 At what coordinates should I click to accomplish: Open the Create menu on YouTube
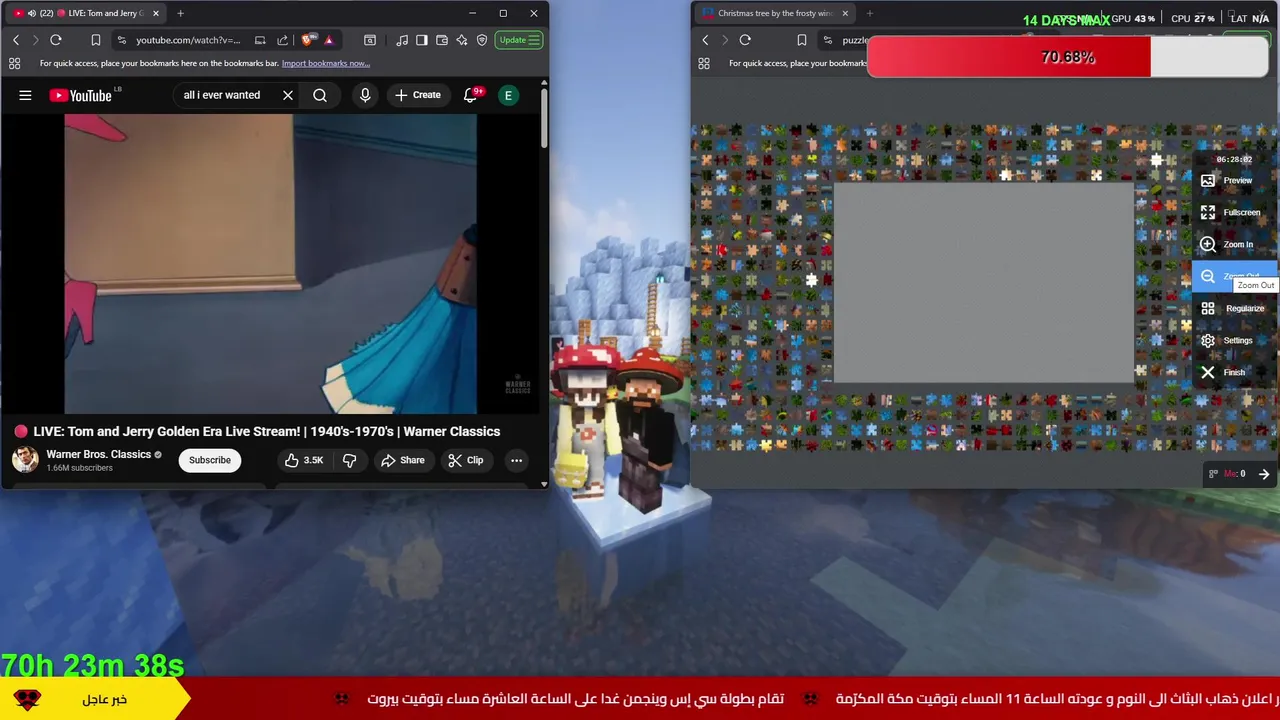click(x=418, y=95)
